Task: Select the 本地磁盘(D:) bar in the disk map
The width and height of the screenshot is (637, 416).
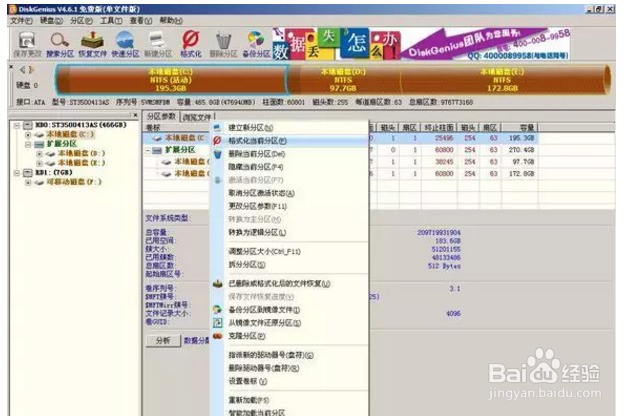Action: pos(342,78)
